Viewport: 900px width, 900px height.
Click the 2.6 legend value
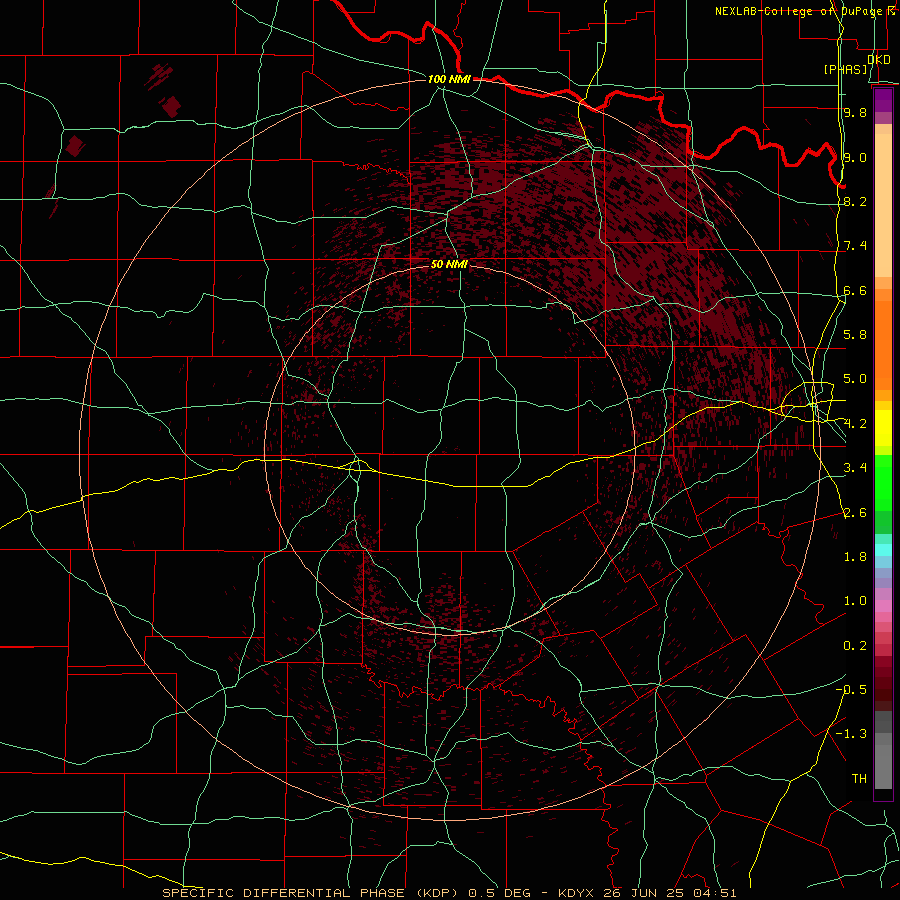[x=855, y=513]
